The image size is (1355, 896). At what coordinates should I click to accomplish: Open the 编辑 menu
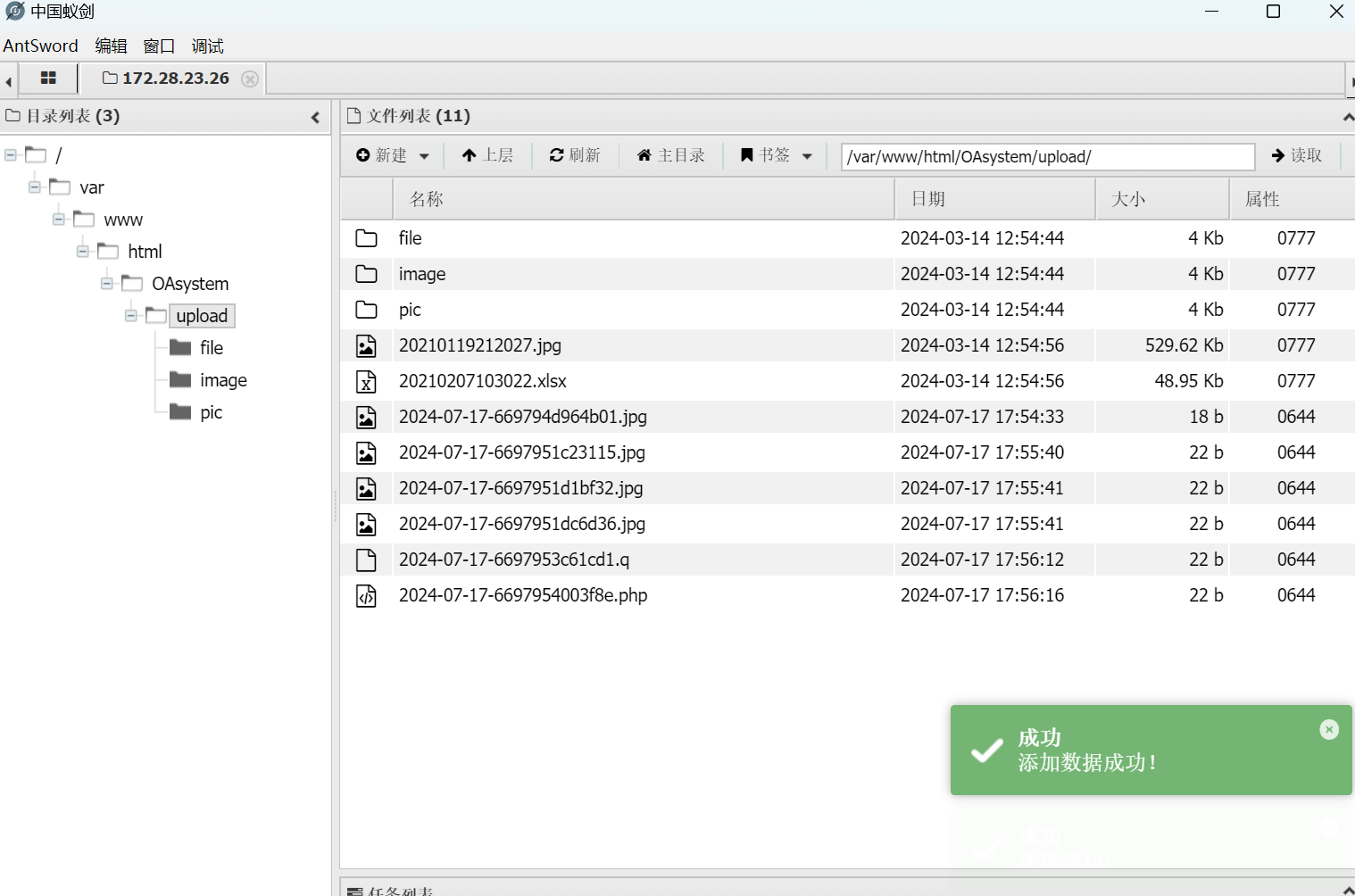[112, 46]
